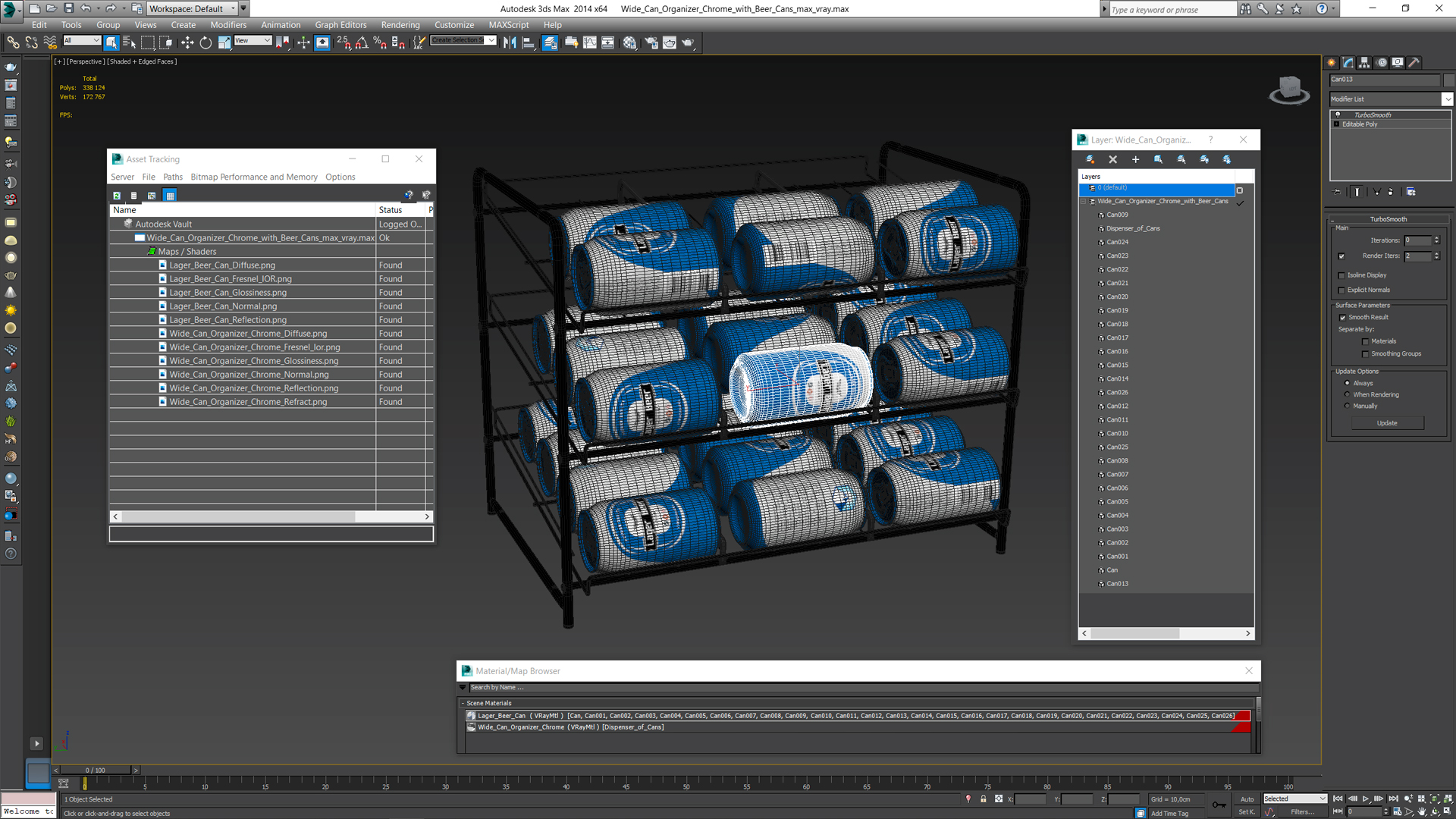Select the Always update radio button
This screenshot has height=819, width=1456.
(x=1348, y=383)
